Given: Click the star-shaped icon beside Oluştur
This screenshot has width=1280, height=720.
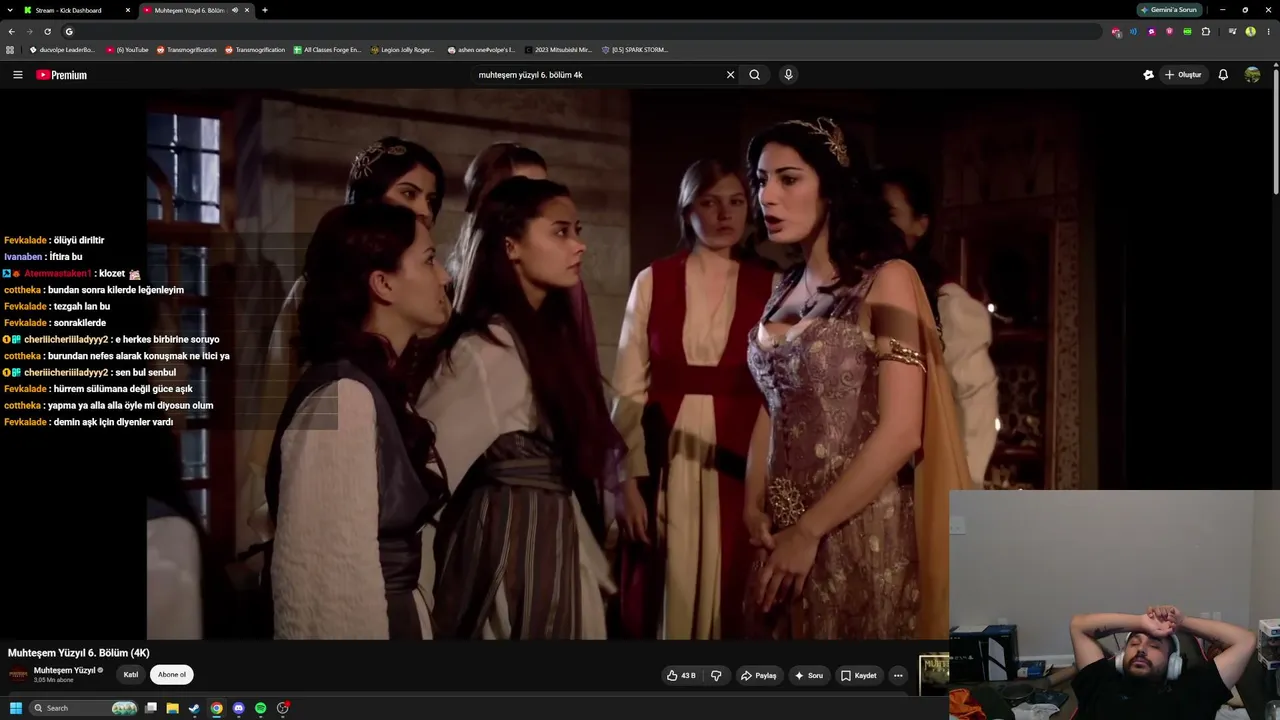Looking at the screenshot, I should (1148, 75).
